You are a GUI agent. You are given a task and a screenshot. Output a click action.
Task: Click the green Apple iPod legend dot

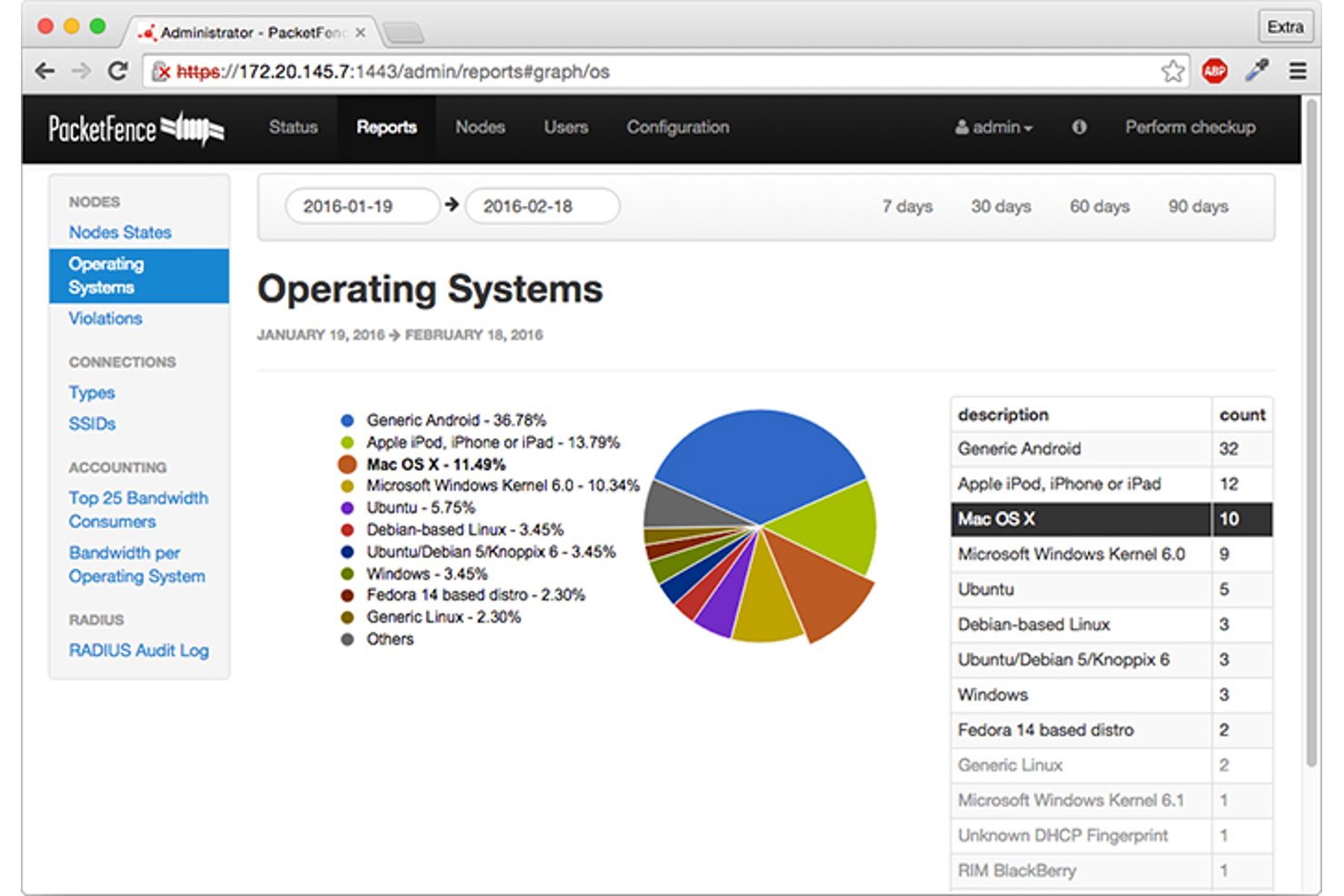(x=347, y=442)
